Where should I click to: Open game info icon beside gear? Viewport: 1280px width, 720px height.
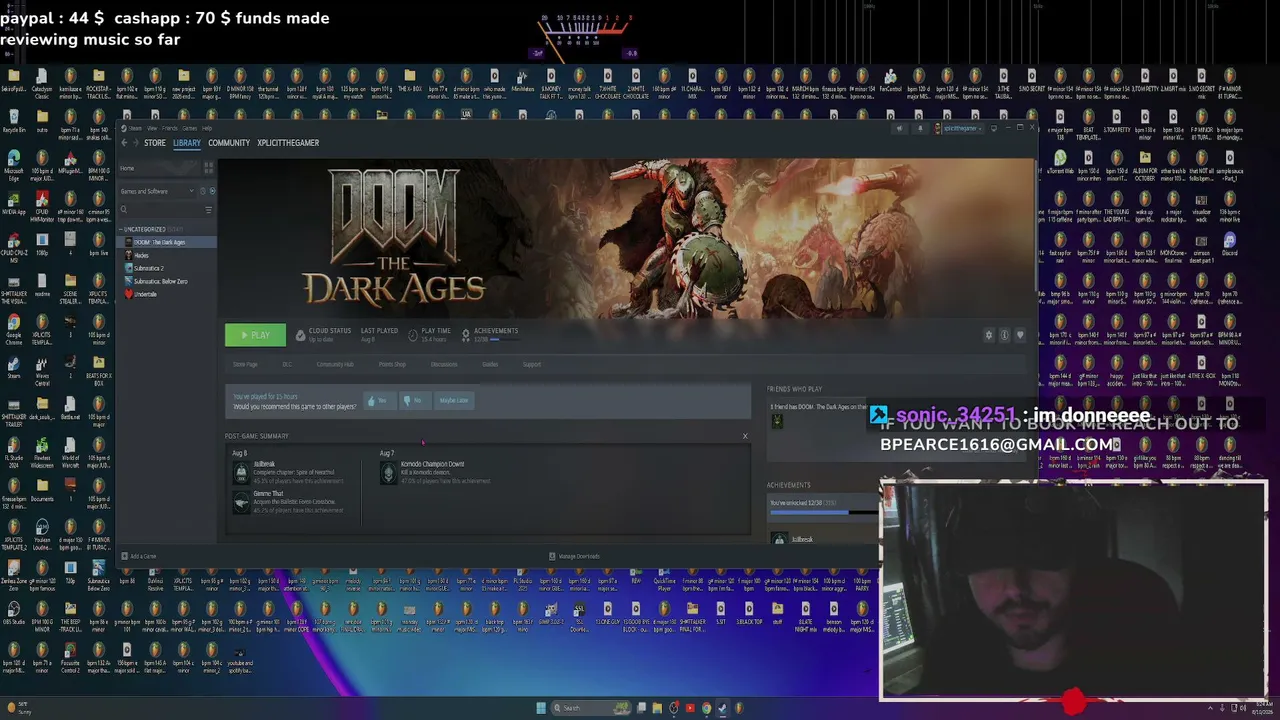coord(1004,335)
